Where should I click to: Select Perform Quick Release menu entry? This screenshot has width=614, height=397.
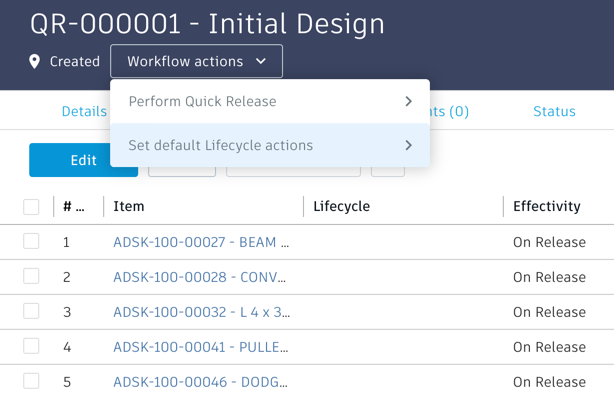coord(270,101)
